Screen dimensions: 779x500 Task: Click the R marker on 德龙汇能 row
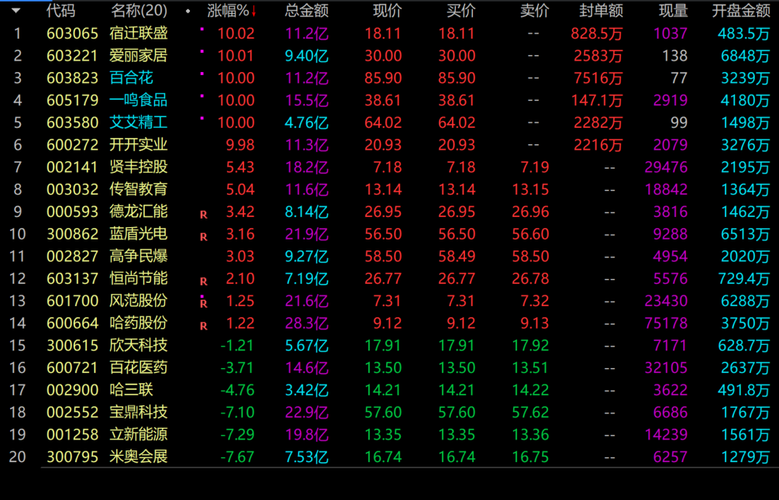pos(203,215)
